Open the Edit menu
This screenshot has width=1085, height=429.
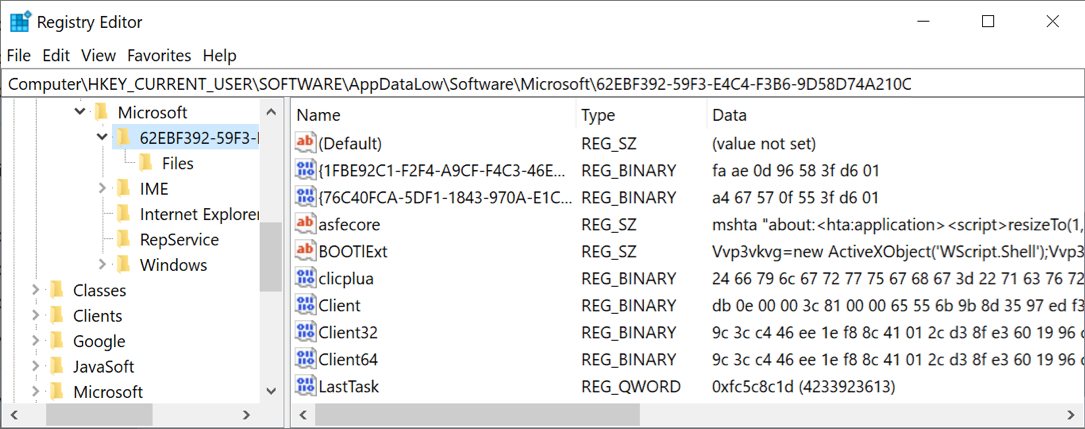click(56, 55)
